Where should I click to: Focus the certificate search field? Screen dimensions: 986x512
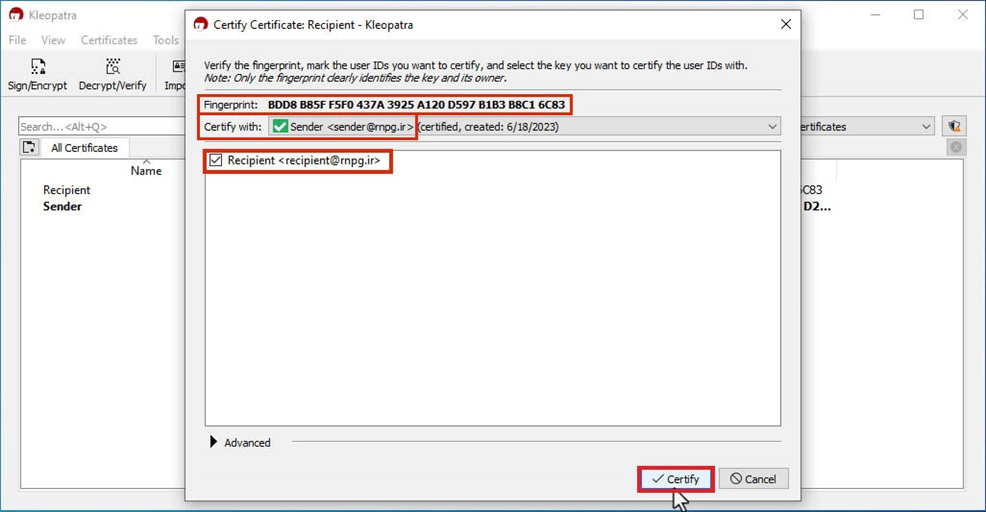click(102, 126)
